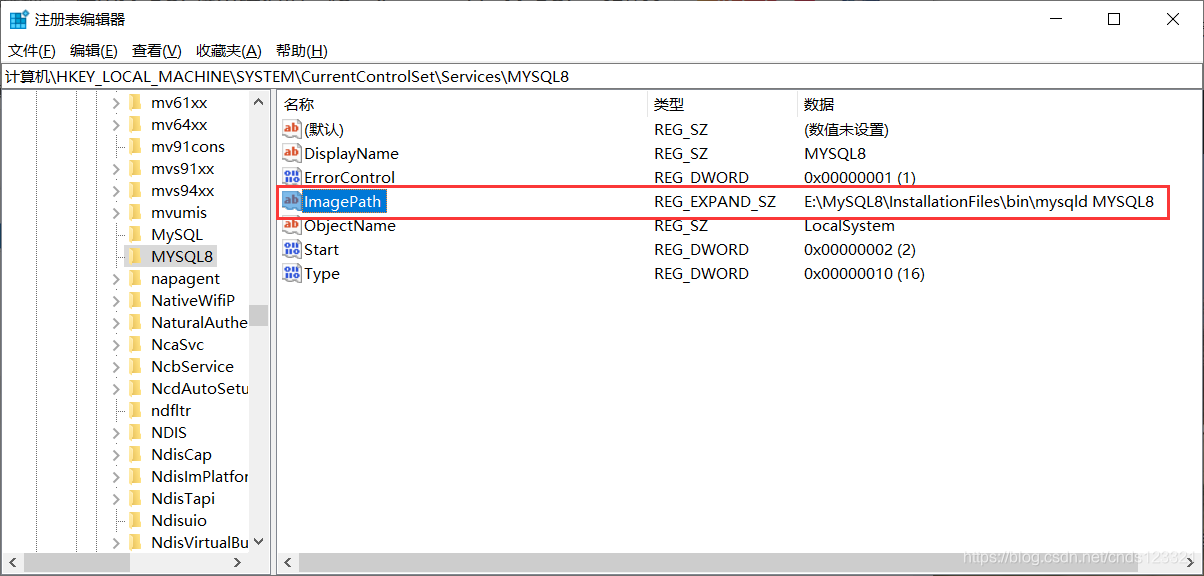Open the 编辑(E) menu

pyautogui.click(x=93, y=51)
